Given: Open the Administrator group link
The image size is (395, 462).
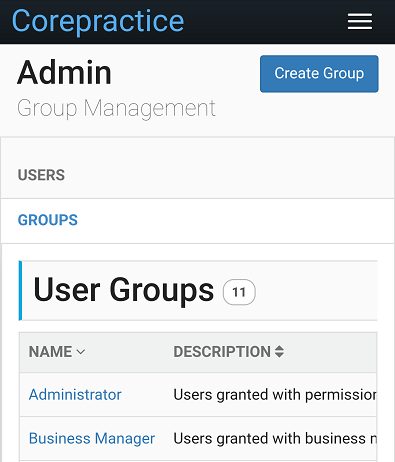Looking at the screenshot, I should 75,395.
